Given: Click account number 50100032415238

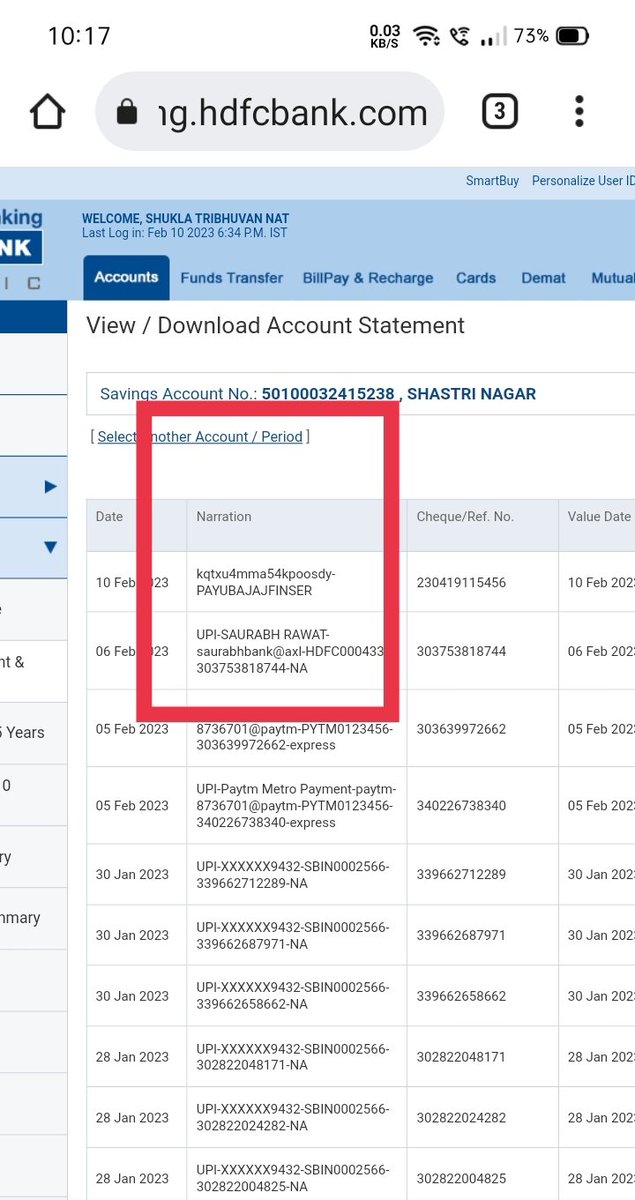Looking at the screenshot, I should [x=328, y=394].
